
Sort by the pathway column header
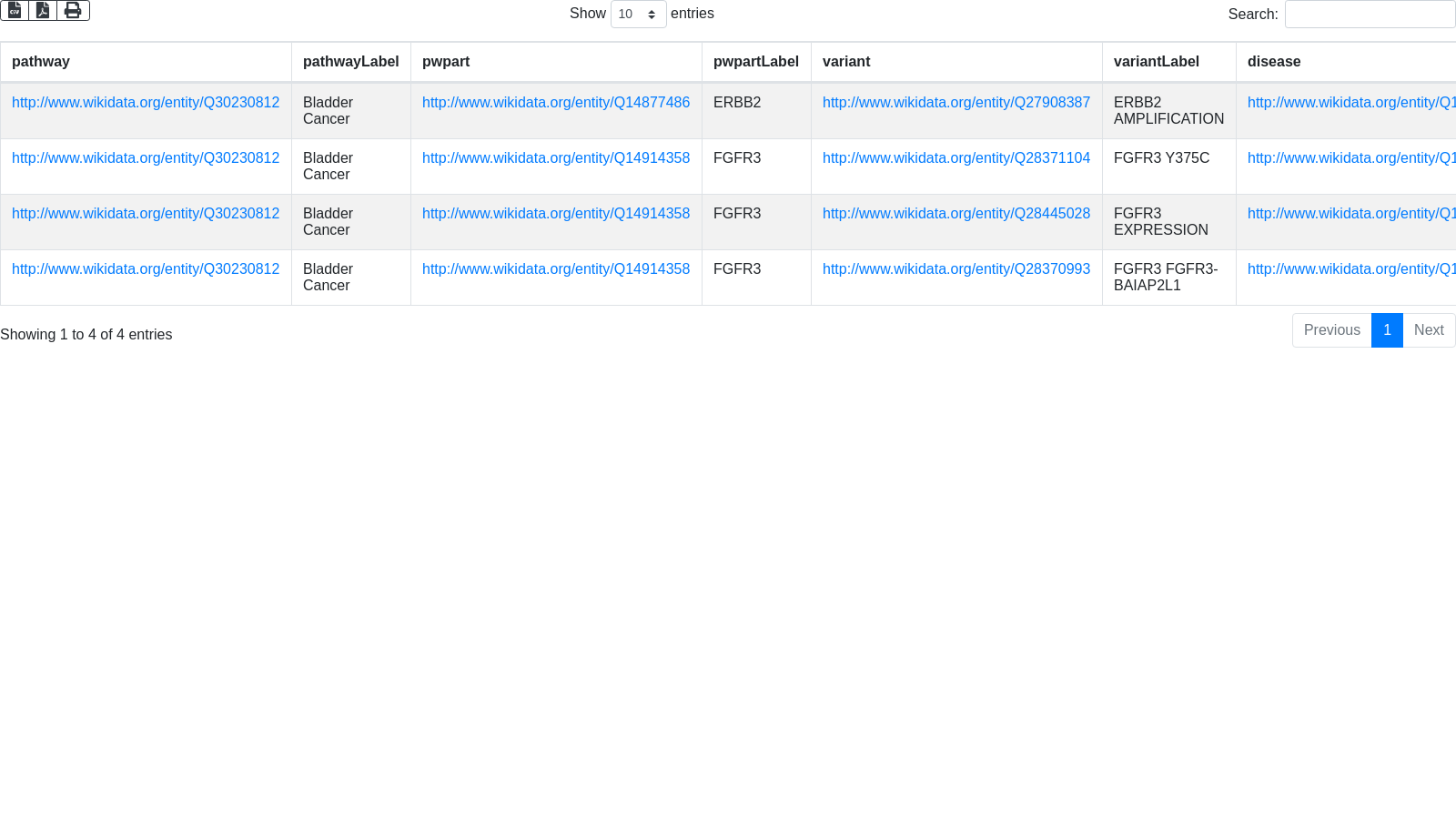[x=41, y=62]
